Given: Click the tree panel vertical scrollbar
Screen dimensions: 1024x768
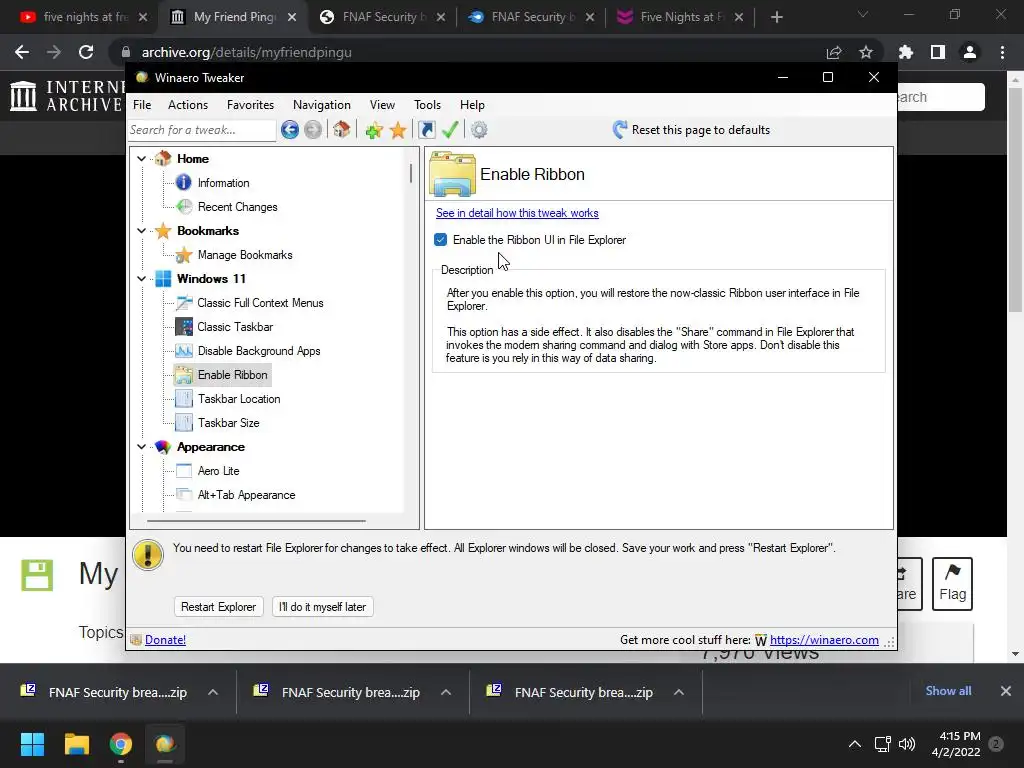Looking at the screenshot, I should 411,173.
